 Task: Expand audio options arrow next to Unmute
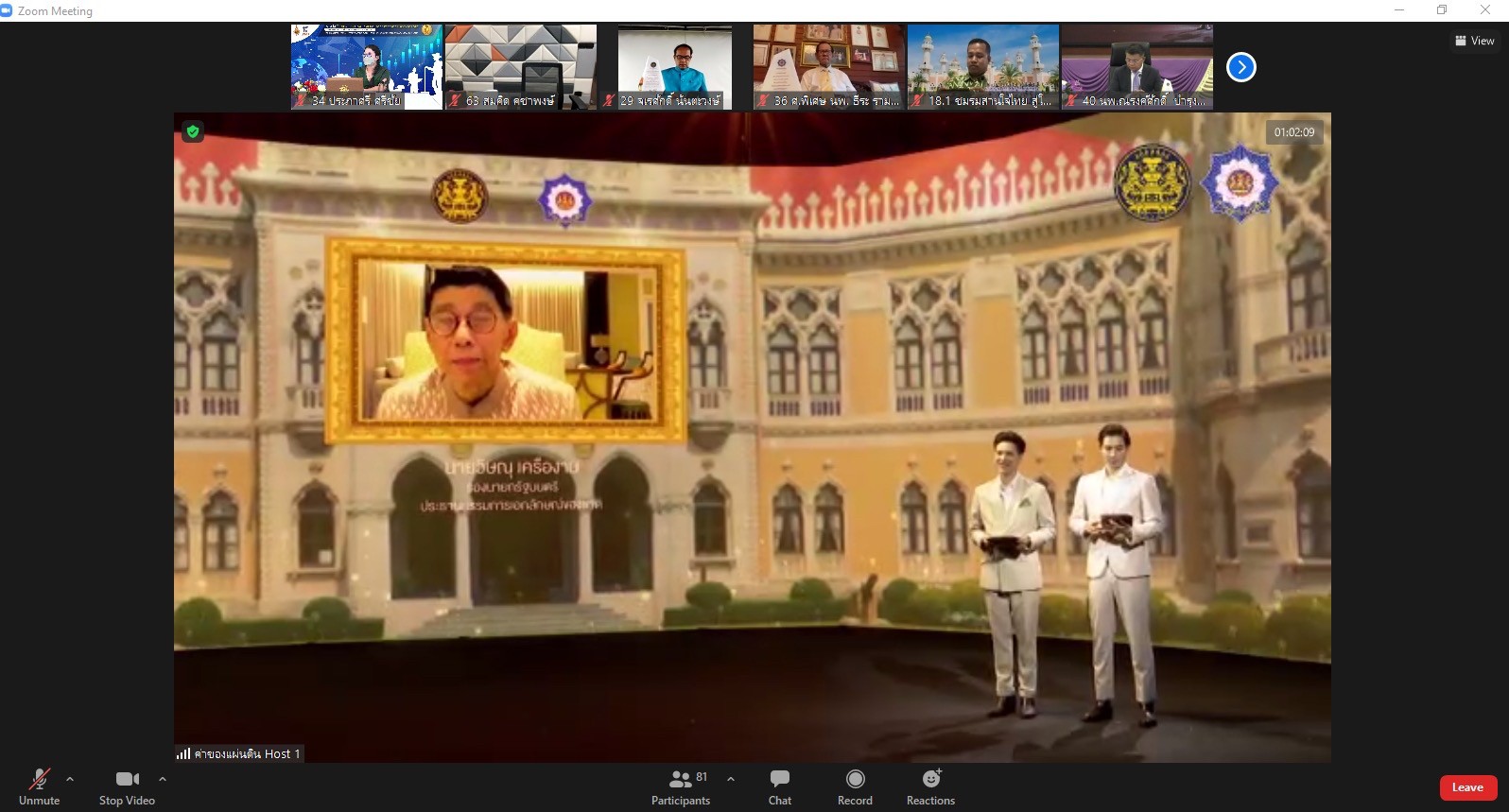tap(70, 779)
